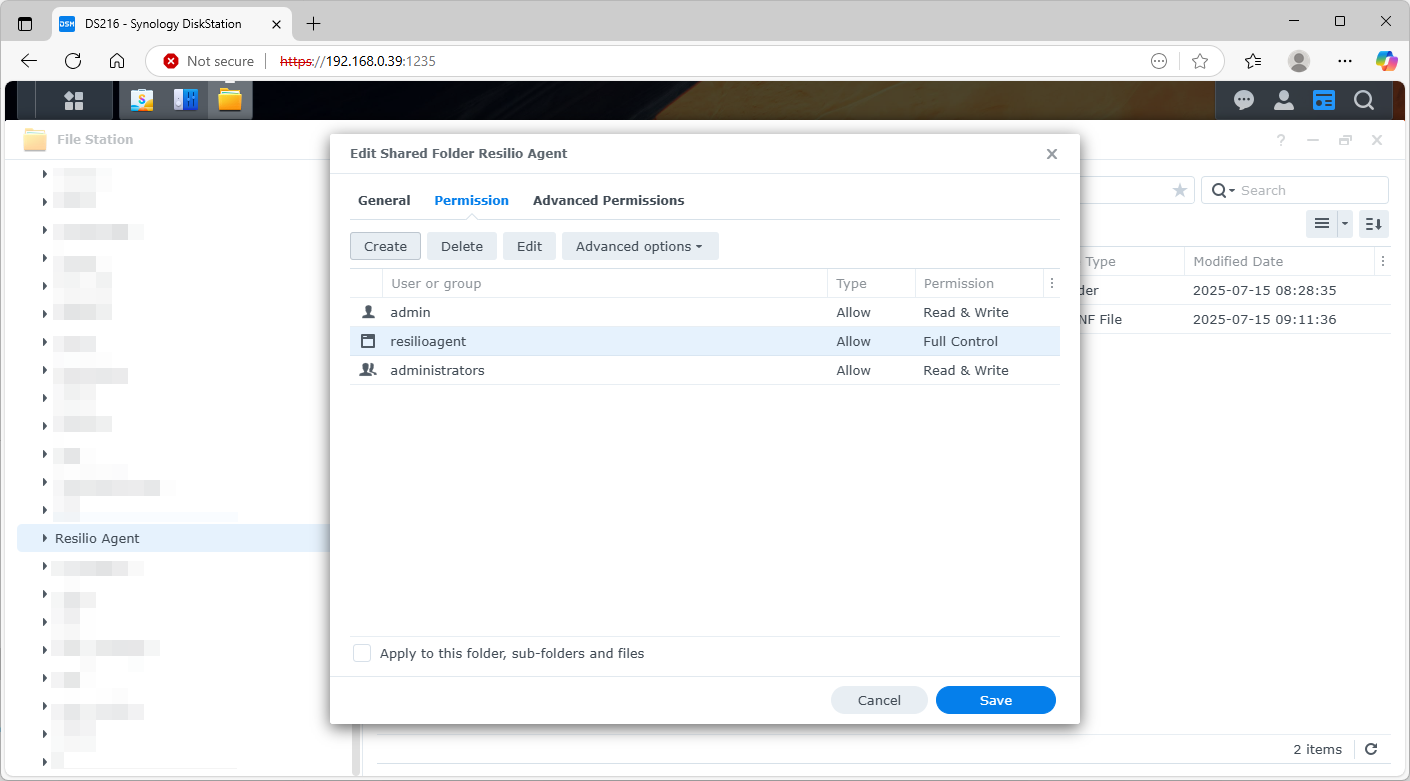Click the sort order icon
This screenshot has width=1410, height=781.
[1373, 223]
